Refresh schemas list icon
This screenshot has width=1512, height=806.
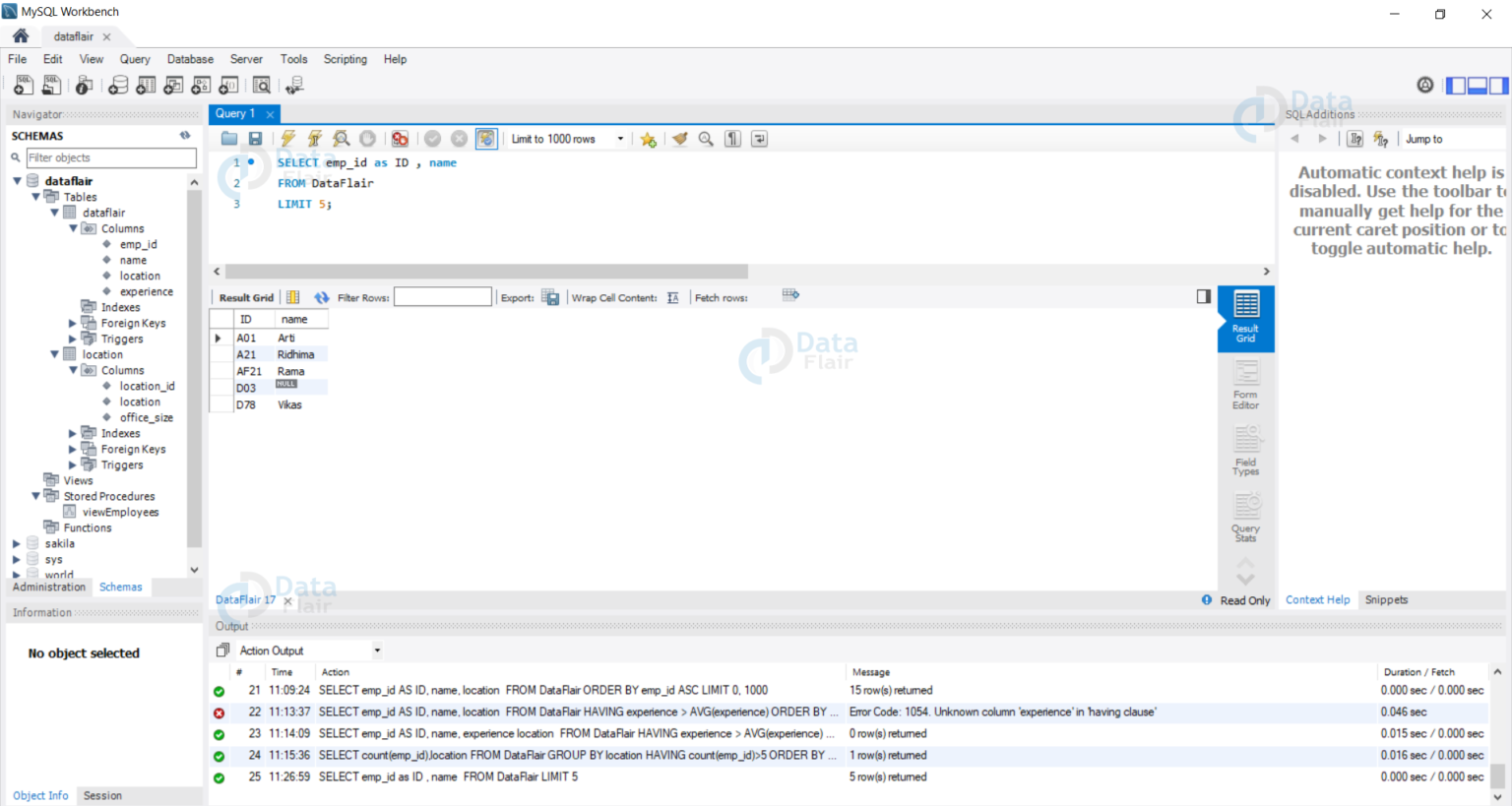tap(185, 136)
